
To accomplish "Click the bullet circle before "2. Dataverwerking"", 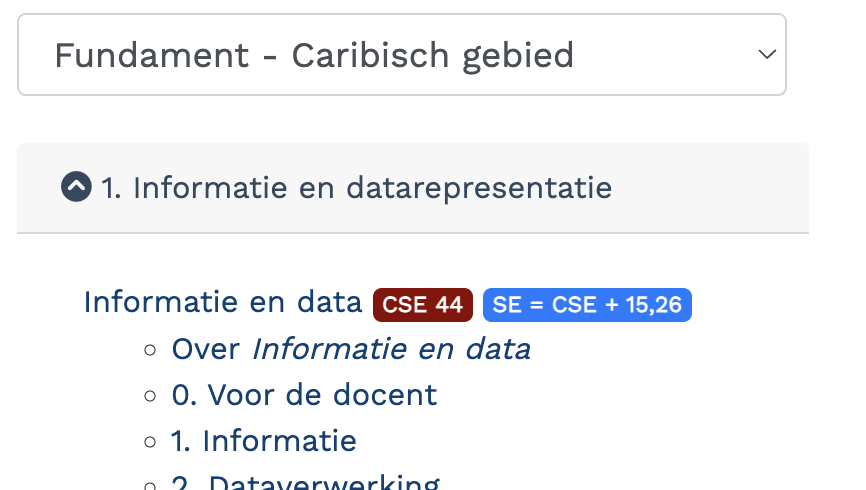I will (x=150, y=484).
